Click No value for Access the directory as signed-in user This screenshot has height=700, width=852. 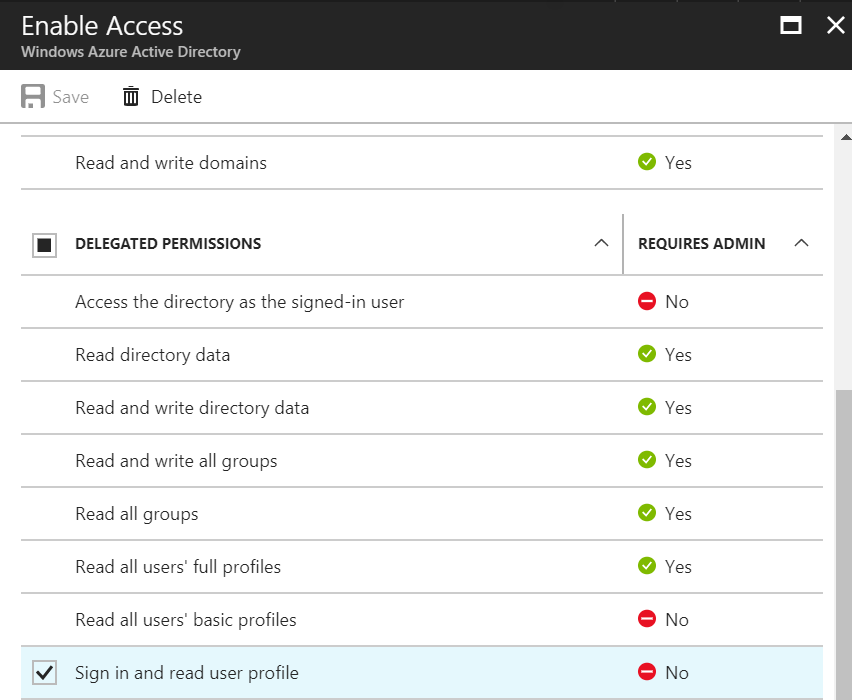click(676, 302)
